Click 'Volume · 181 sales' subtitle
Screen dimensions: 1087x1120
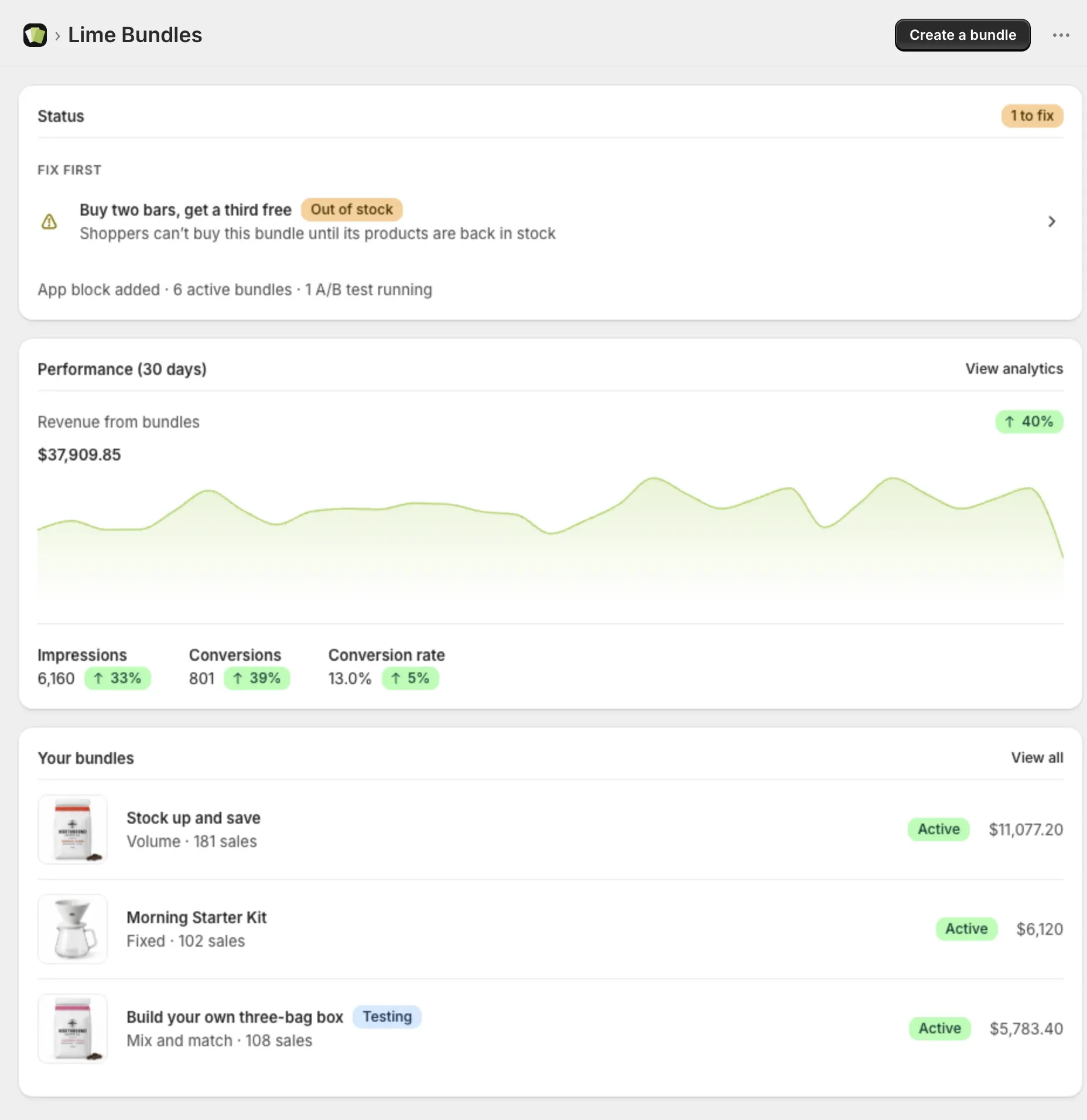(x=192, y=841)
